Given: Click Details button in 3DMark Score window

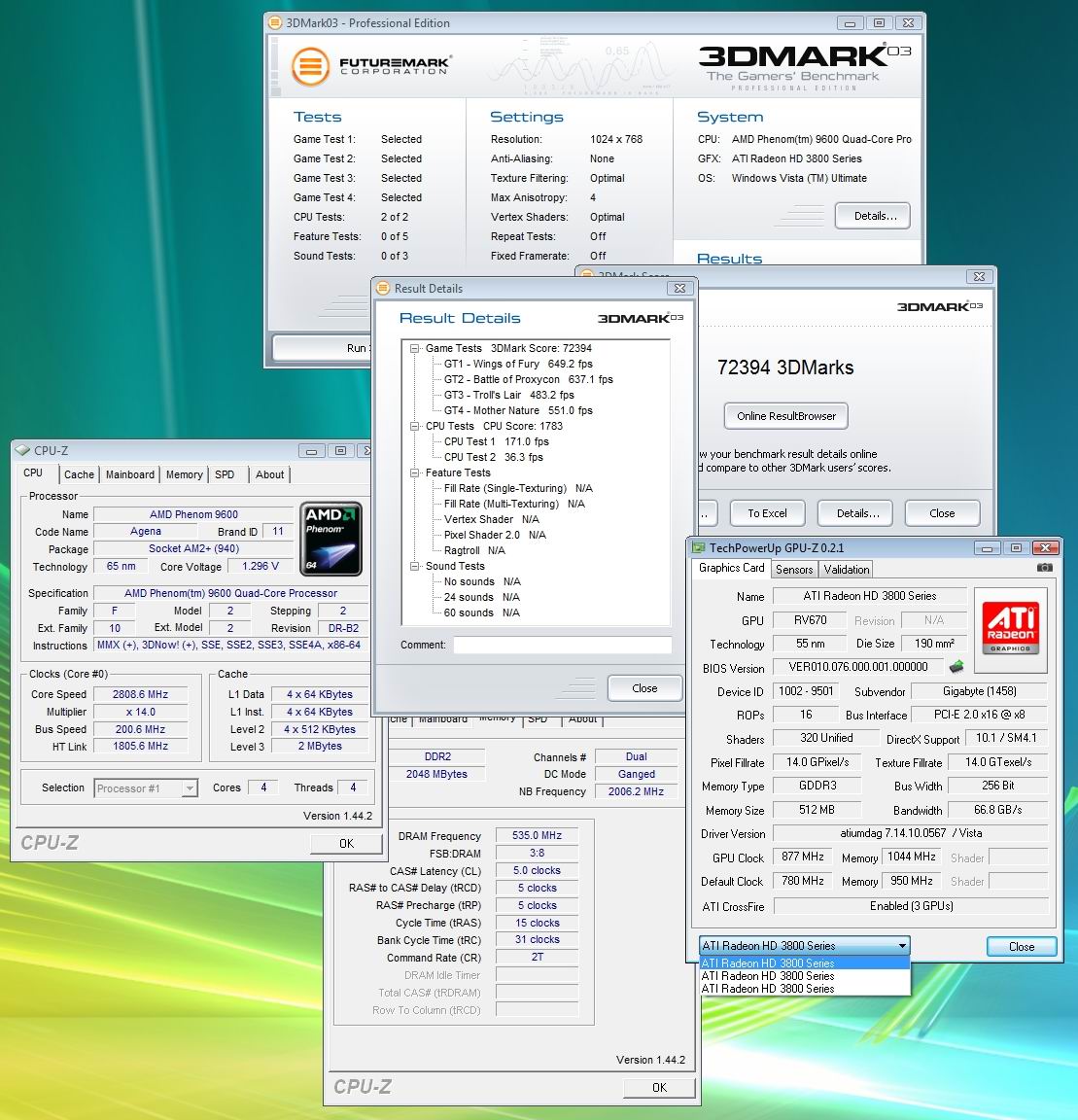Looking at the screenshot, I should click(855, 513).
